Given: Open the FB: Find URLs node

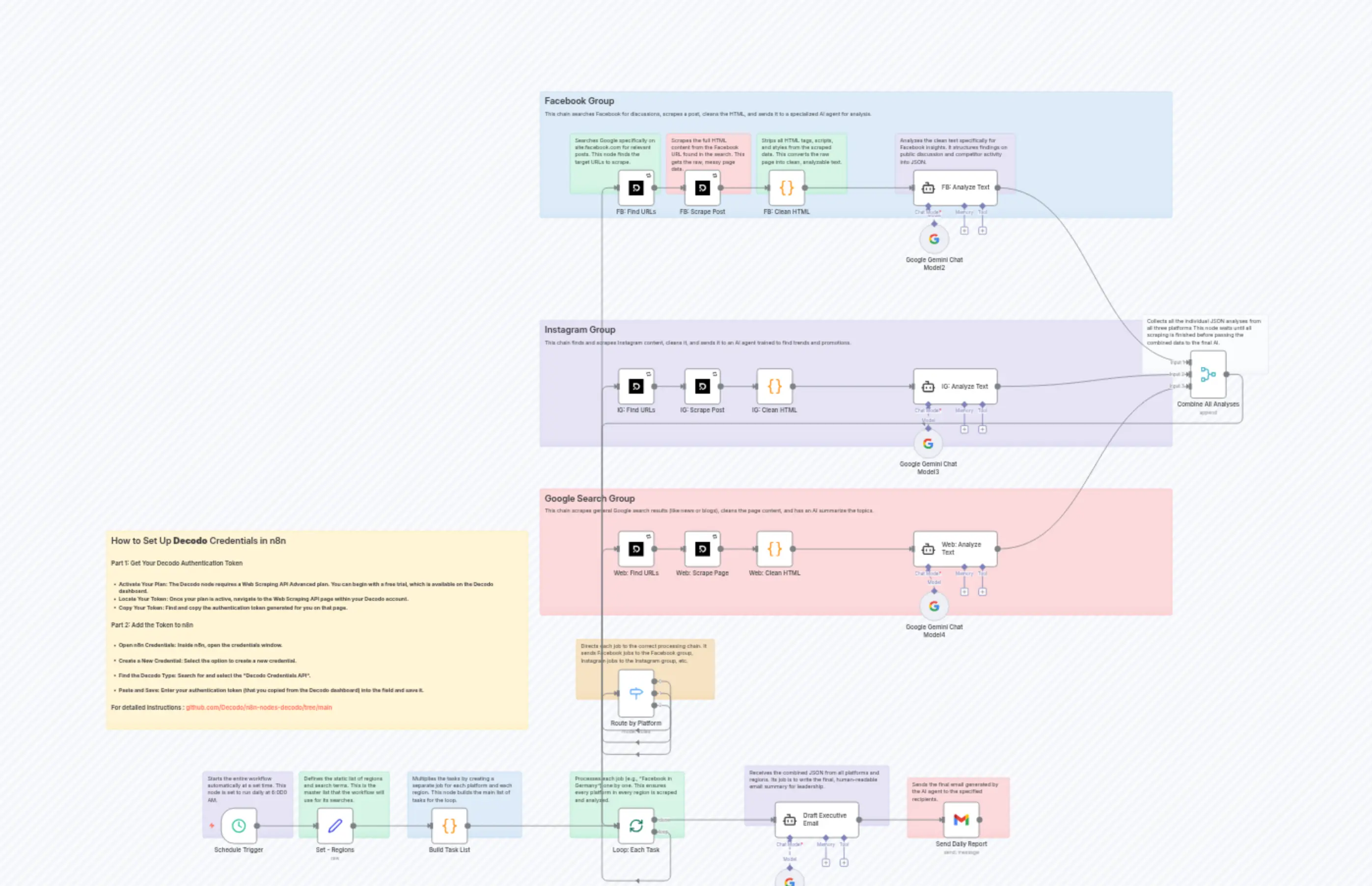Looking at the screenshot, I should pos(635,188).
